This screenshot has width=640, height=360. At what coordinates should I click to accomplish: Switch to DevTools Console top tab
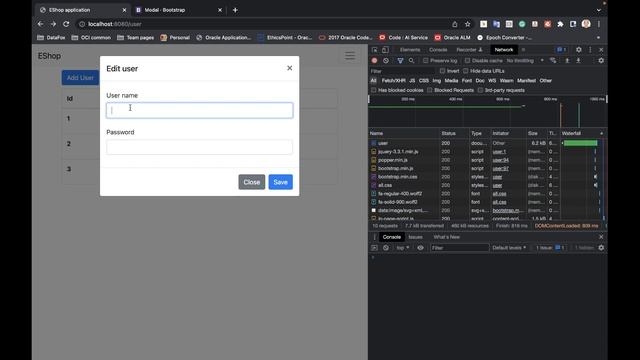(x=438, y=50)
